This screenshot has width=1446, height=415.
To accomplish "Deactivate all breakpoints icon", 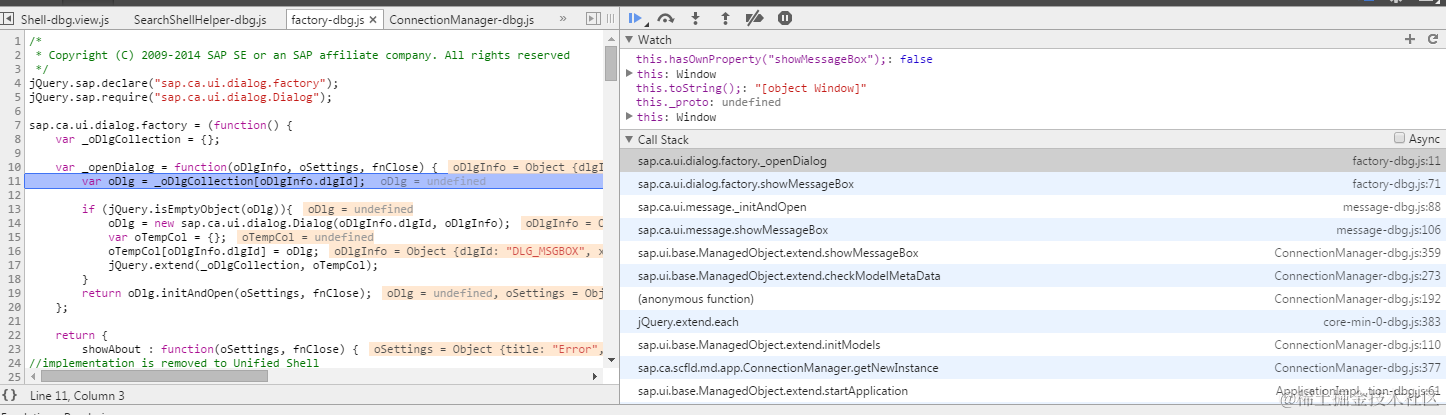I will coord(755,18).
